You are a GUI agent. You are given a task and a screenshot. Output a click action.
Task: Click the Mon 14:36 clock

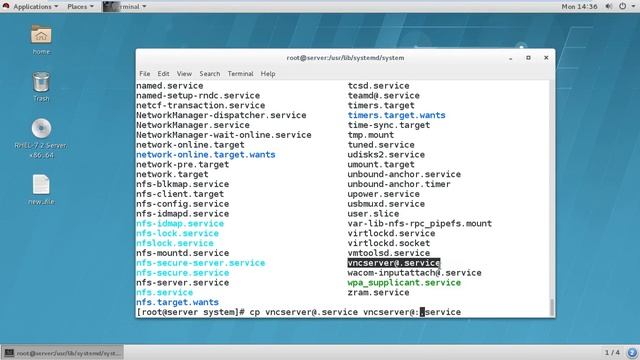pos(579,7)
